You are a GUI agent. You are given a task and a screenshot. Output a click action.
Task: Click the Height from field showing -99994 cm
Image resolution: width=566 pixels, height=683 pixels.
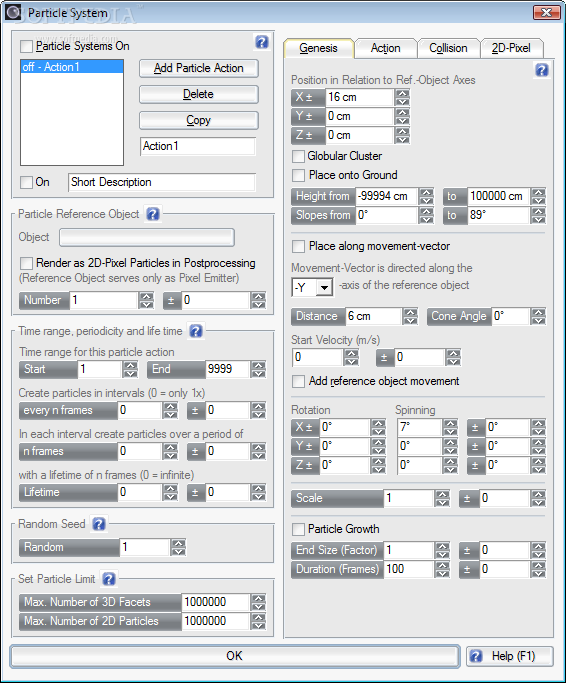[x=387, y=196]
